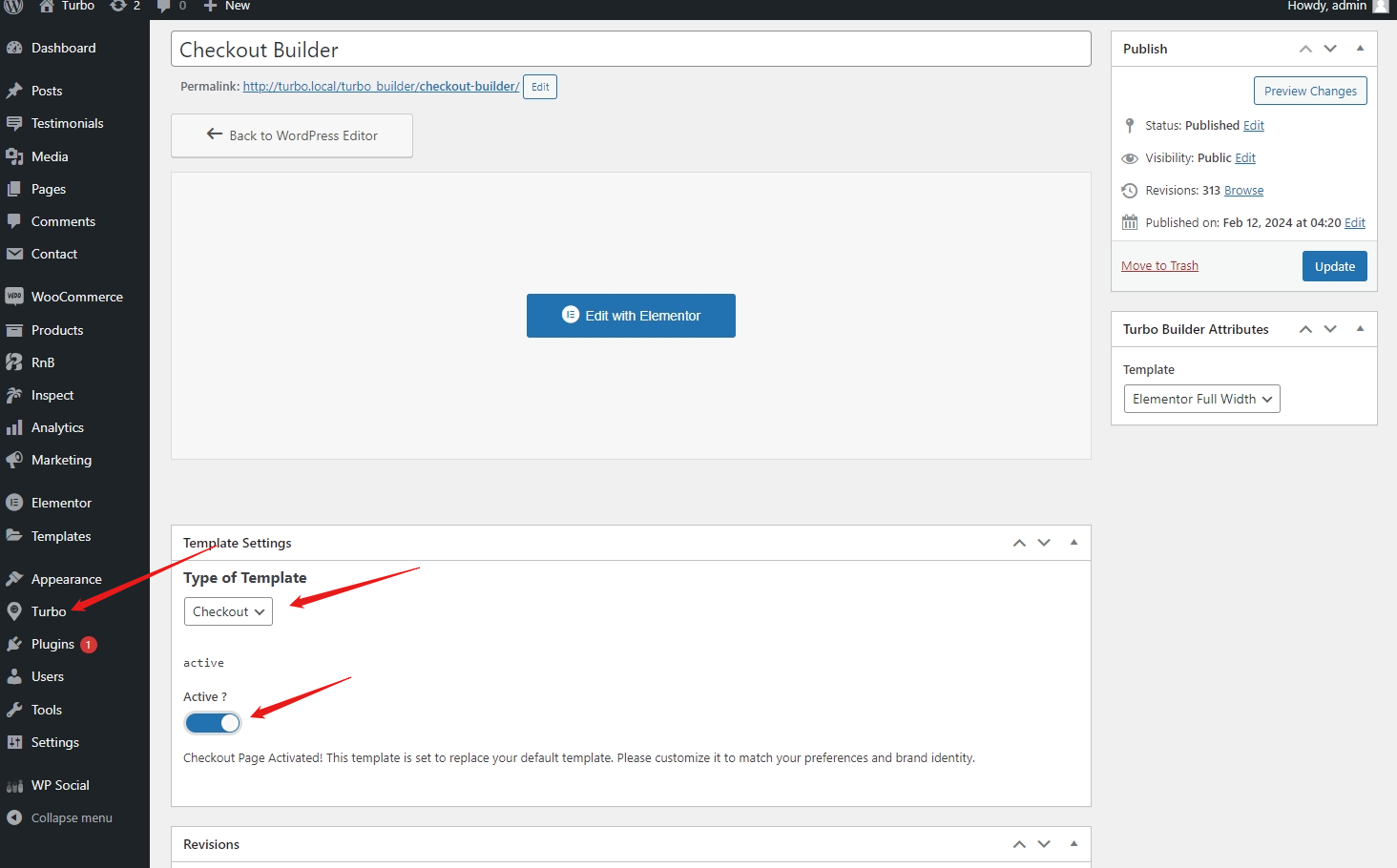The image size is (1397, 868).
Task: Click the red Plugins update badge
Action: pos(89,645)
